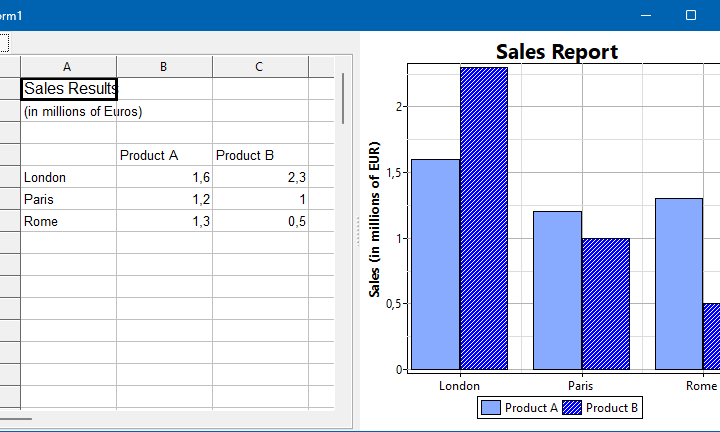720x432 pixels.
Task: Click the Product A header cell
Action: [x=164, y=155]
